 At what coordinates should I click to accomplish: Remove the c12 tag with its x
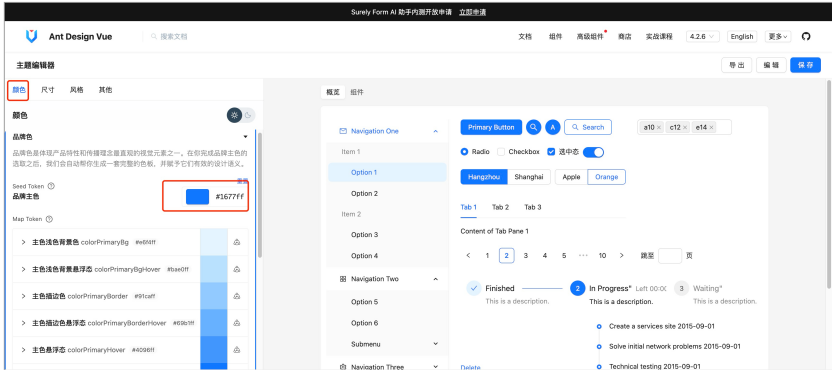point(685,127)
